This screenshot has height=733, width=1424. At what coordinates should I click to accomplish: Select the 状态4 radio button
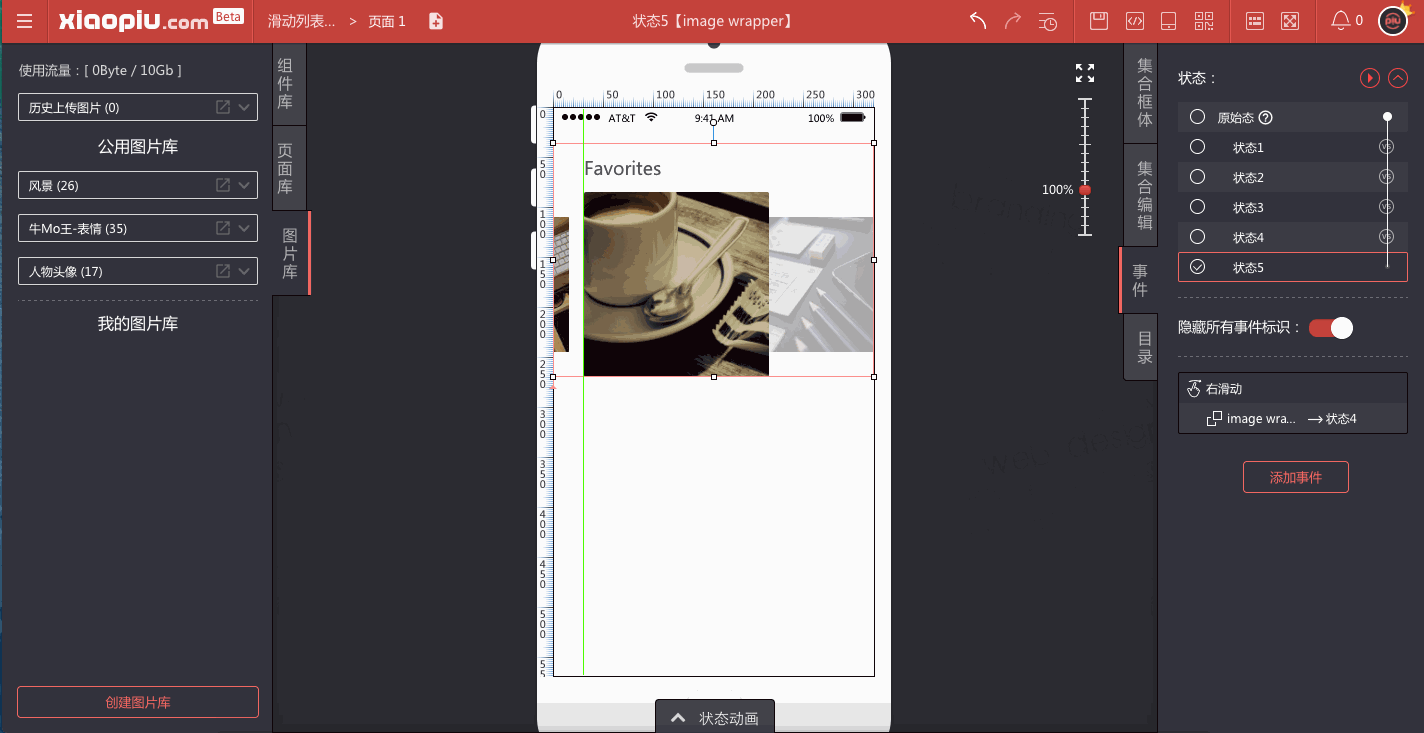[x=1197, y=237]
